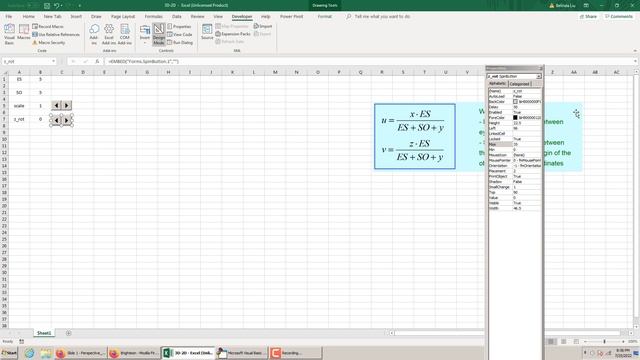The height and width of the screenshot is (360, 640).
Task: Start Record Macro
Action: click(x=48, y=27)
